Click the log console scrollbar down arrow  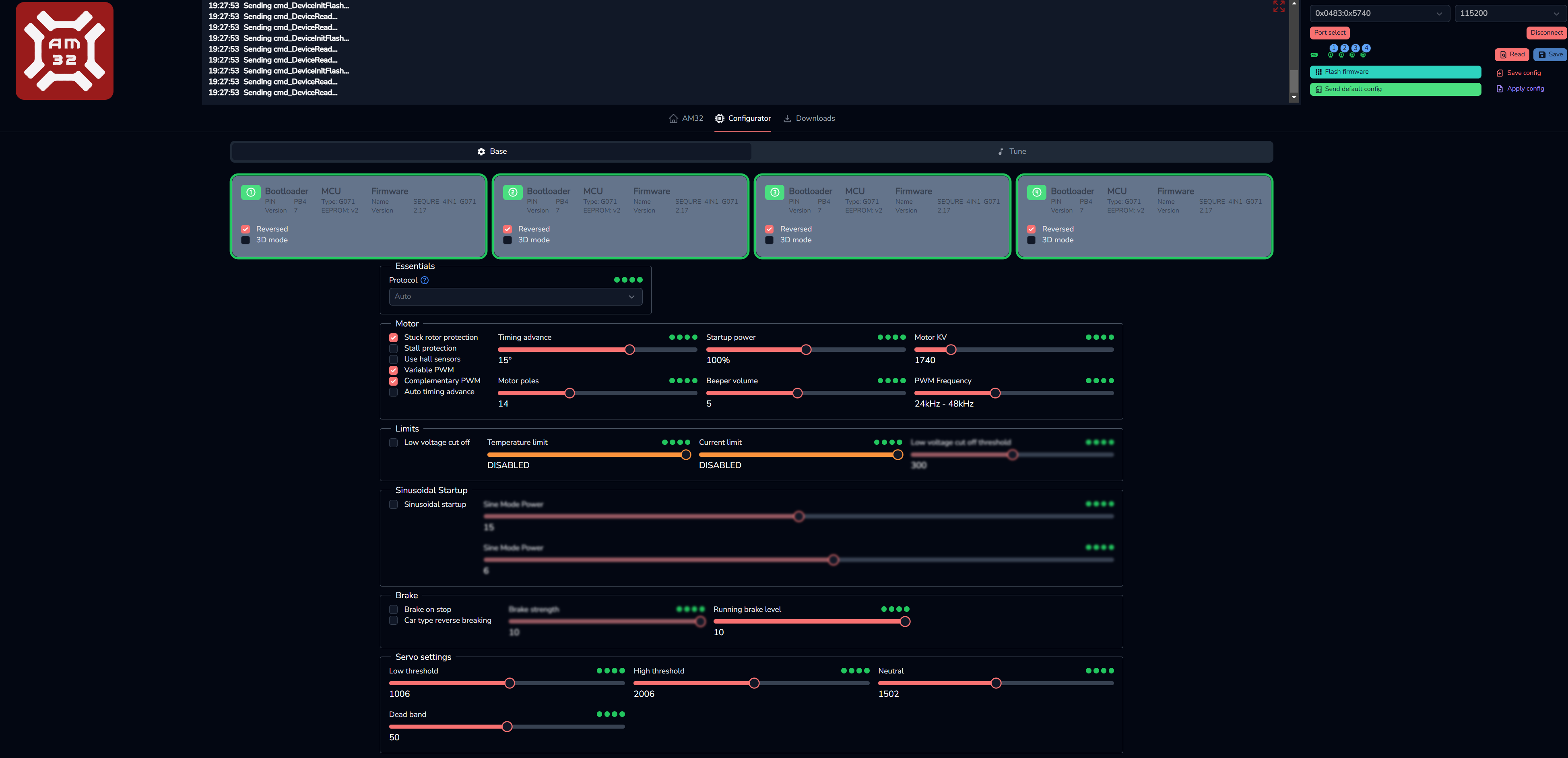tap(1294, 97)
